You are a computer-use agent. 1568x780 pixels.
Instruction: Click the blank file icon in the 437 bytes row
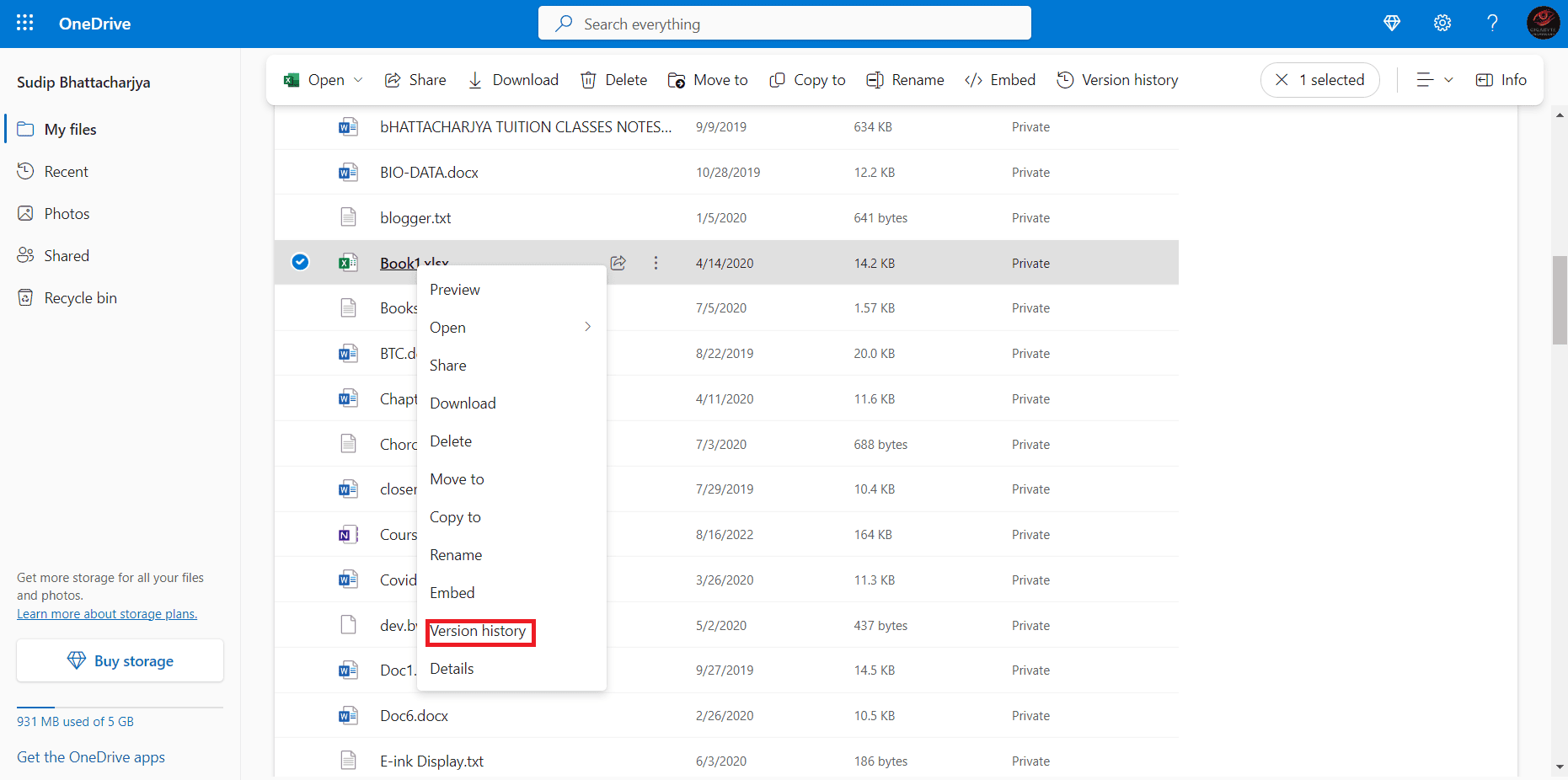348,625
